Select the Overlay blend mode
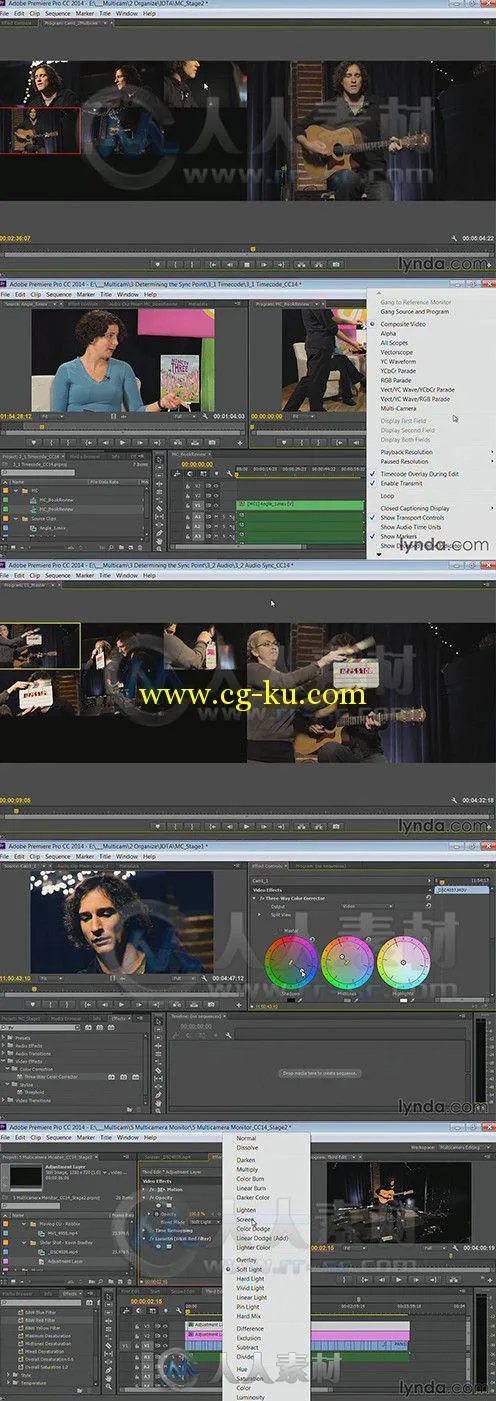The image size is (496, 1401). [246, 1260]
